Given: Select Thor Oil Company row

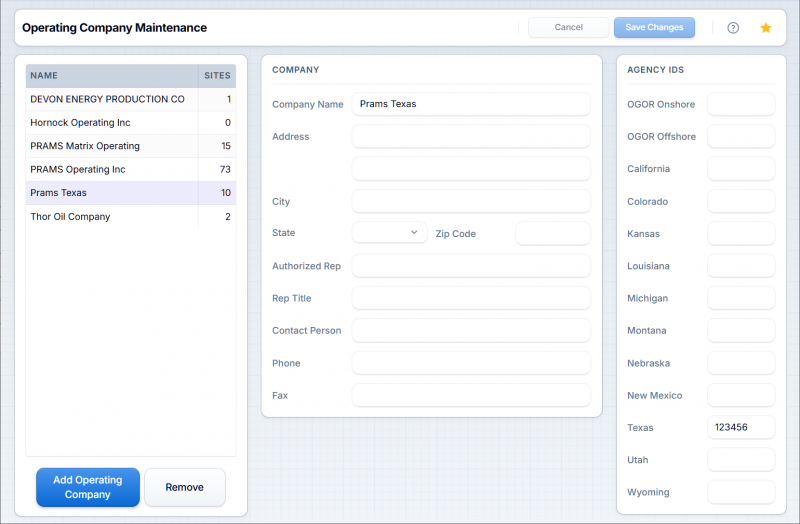Looking at the screenshot, I should (x=131, y=216).
